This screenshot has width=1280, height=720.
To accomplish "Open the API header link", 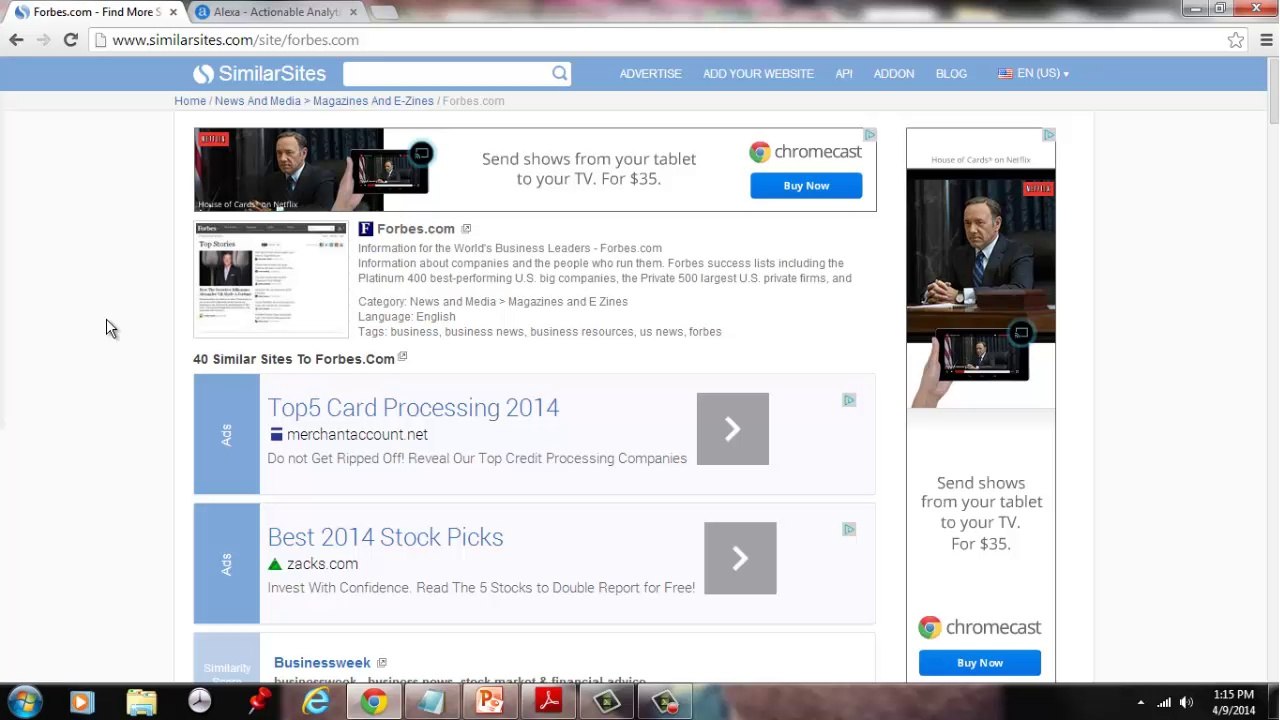I will 844,73.
